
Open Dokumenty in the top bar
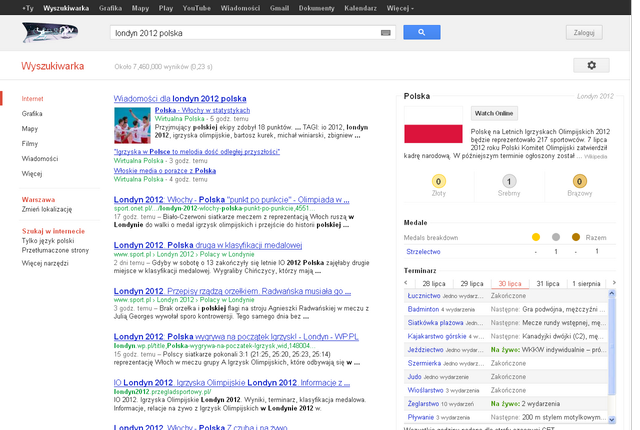coord(316,8)
